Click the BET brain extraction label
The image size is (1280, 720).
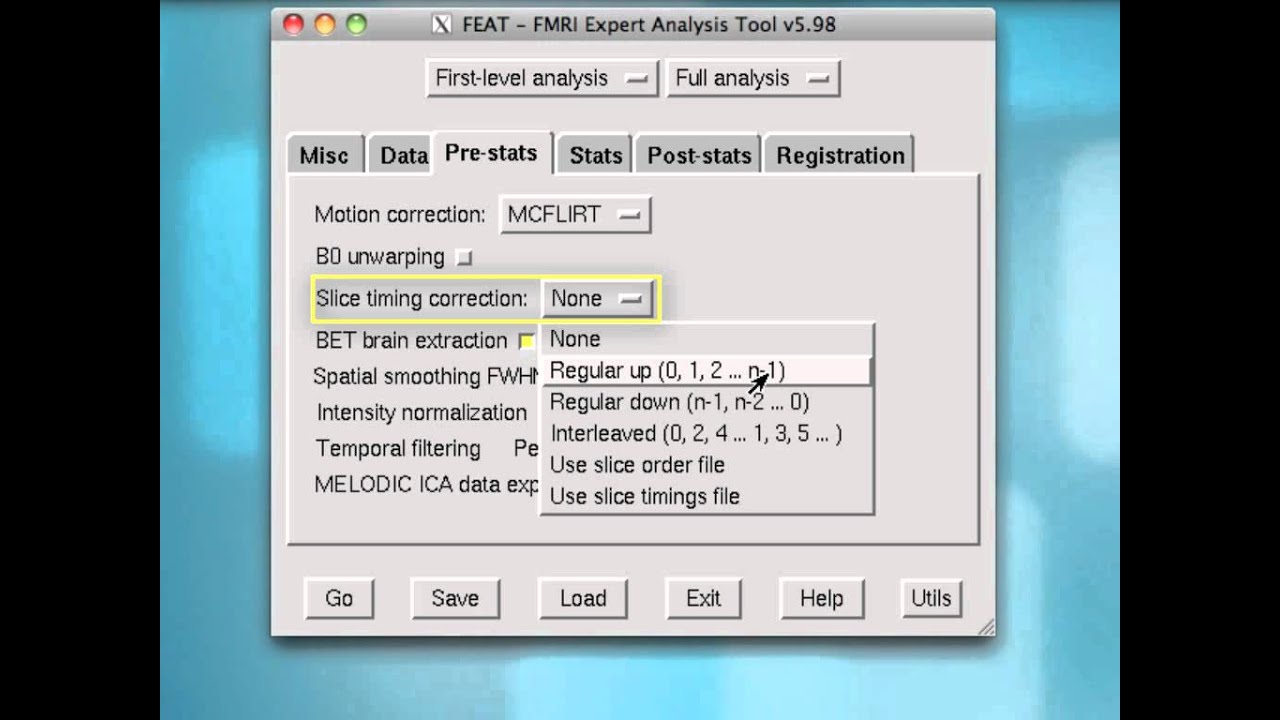click(412, 341)
